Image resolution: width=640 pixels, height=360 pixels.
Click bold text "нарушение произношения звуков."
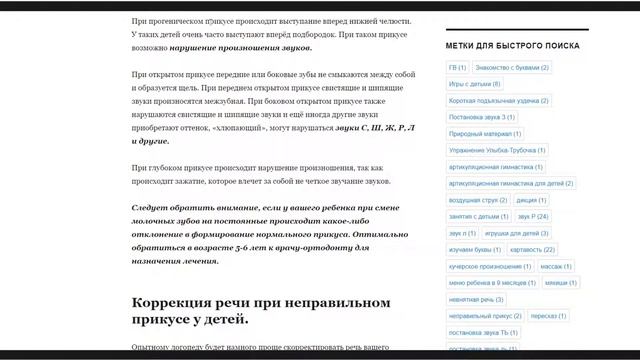pos(240,48)
